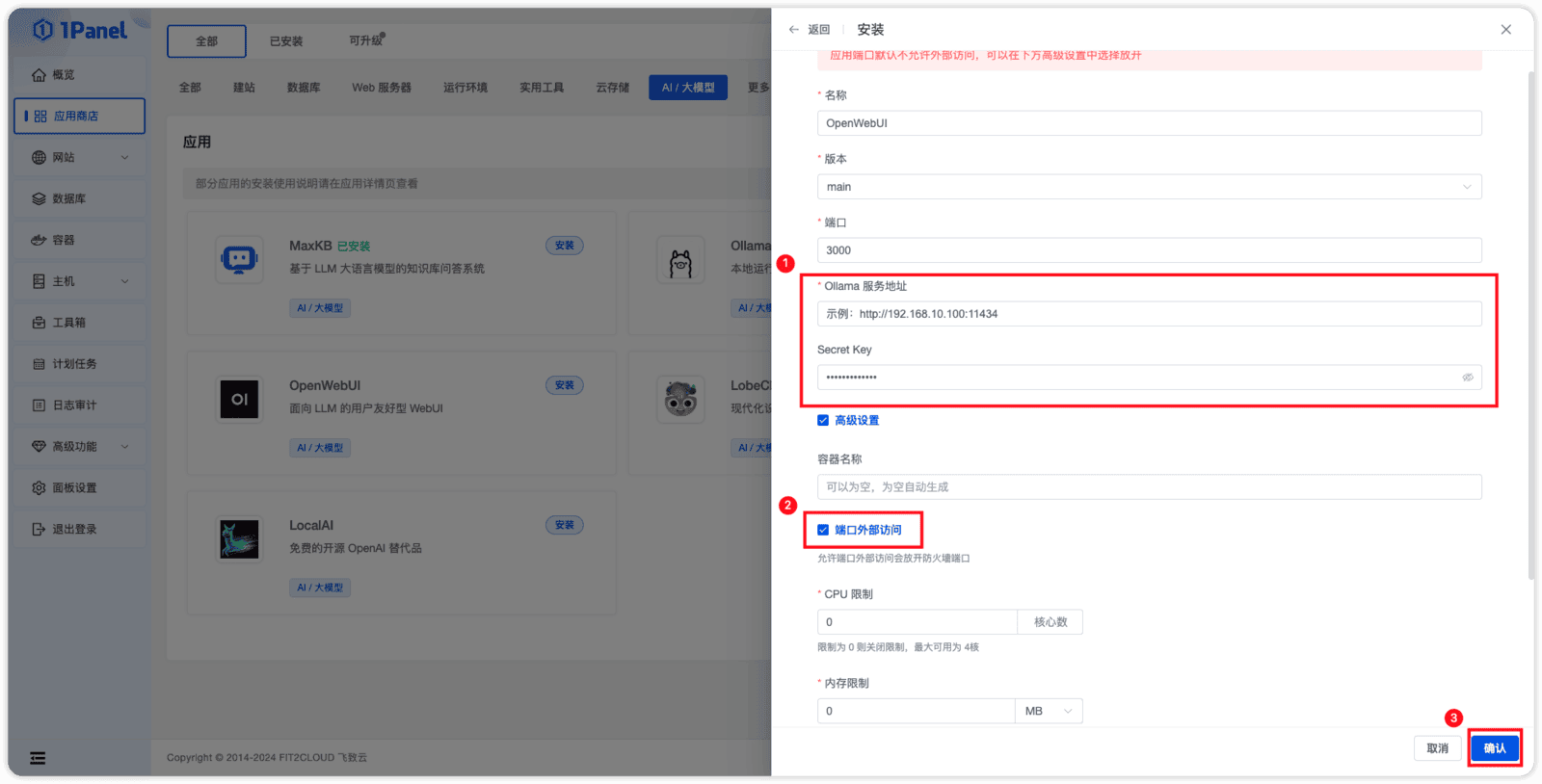1542x784 pixels.
Task: Edit the CPU 限制 value field
Action: point(917,622)
